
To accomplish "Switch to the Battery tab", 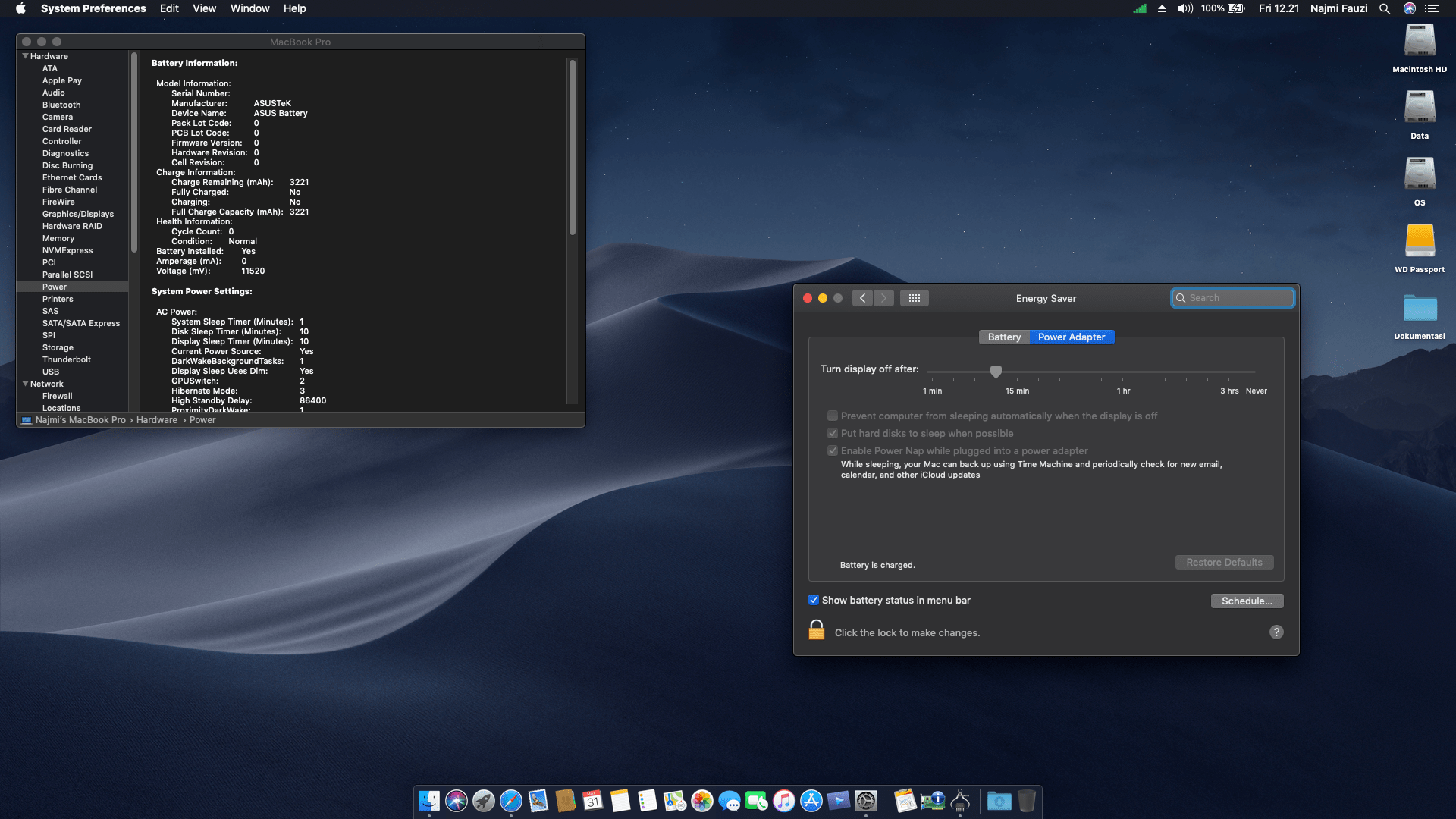I will tap(1004, 337).
